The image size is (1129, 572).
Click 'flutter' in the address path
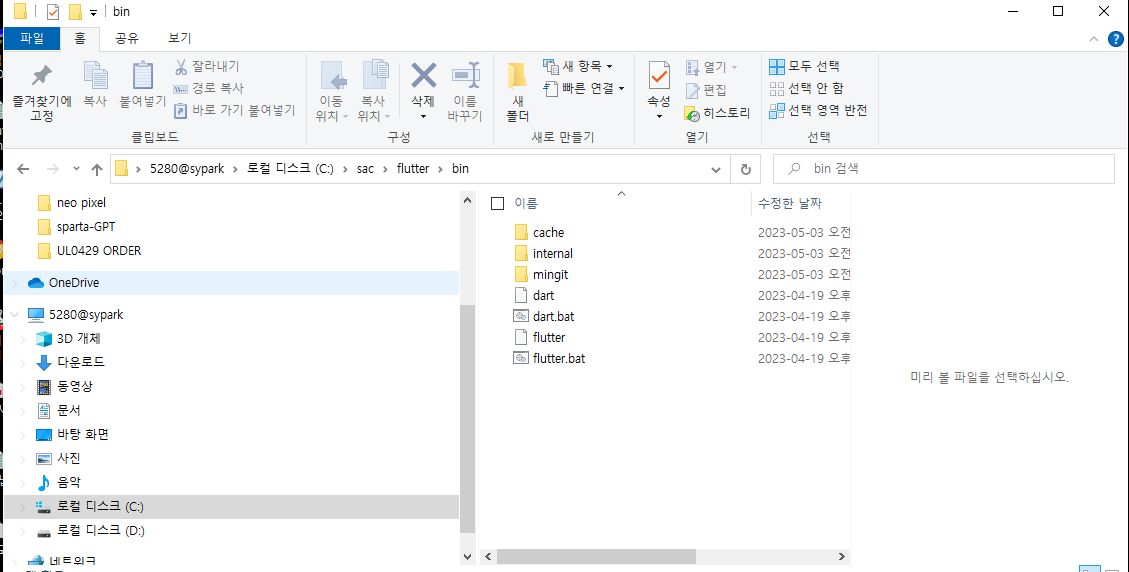click(413, 169)
